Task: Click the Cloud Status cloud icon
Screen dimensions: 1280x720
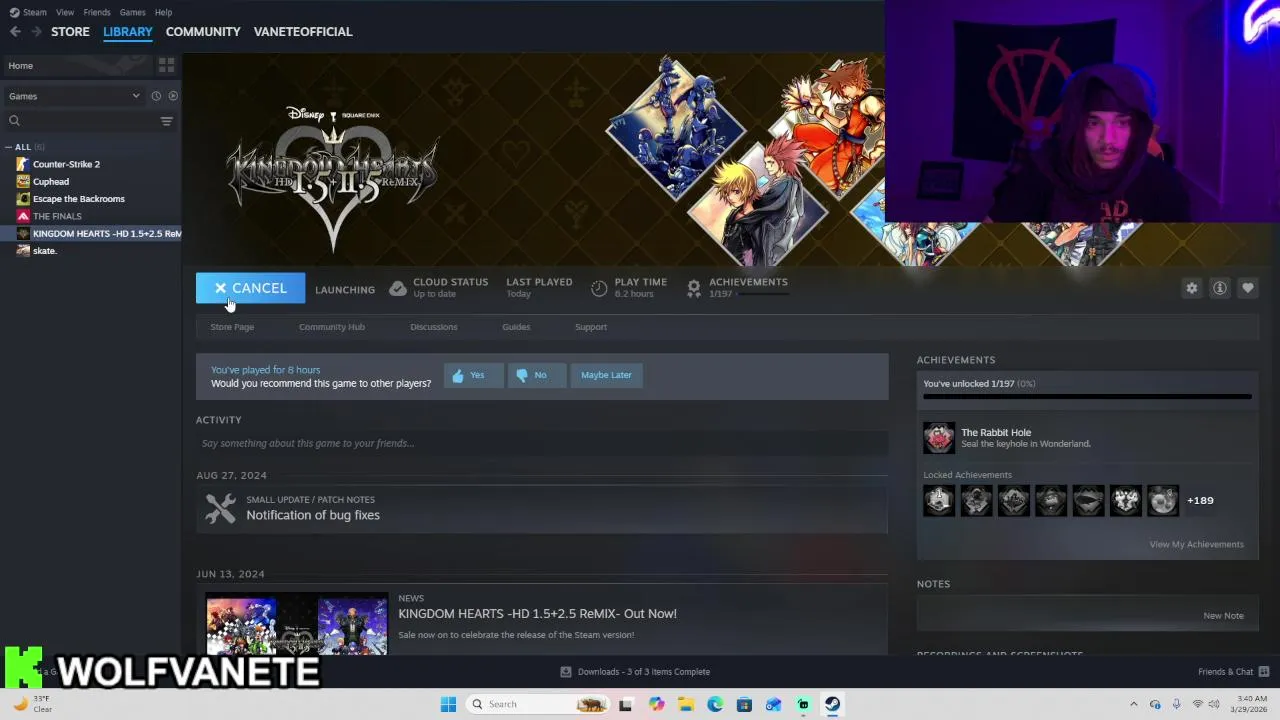Action: pos(398,288)
